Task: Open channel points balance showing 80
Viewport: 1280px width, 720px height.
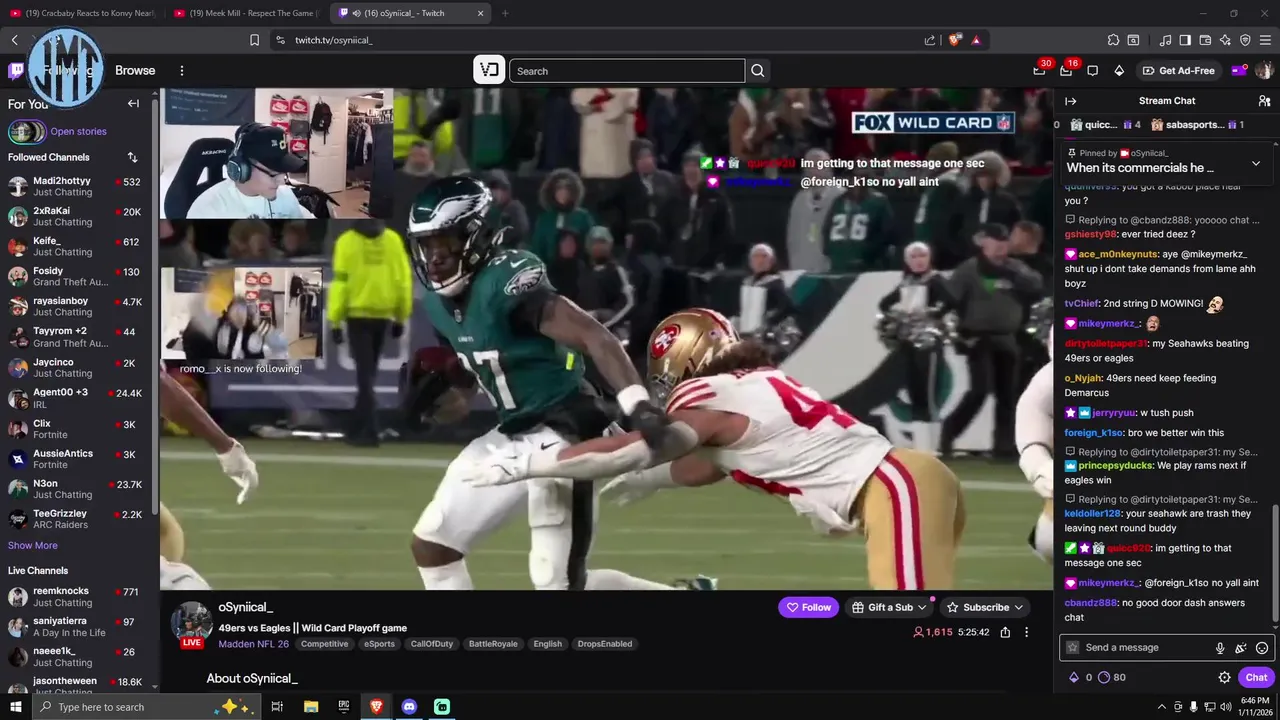Action: 1112,677
